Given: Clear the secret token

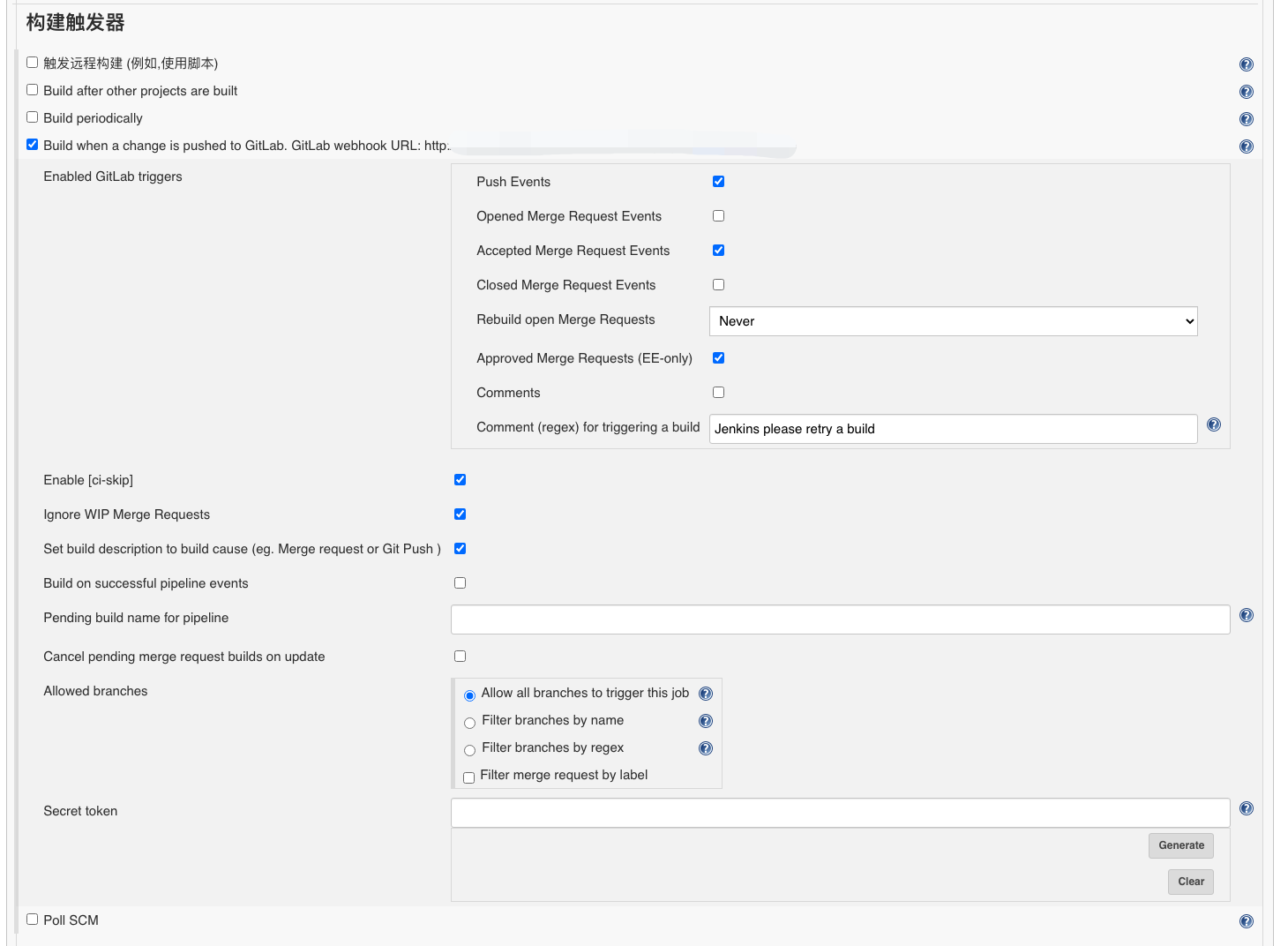Looking at the screenshot, I should pos(1190,882).
